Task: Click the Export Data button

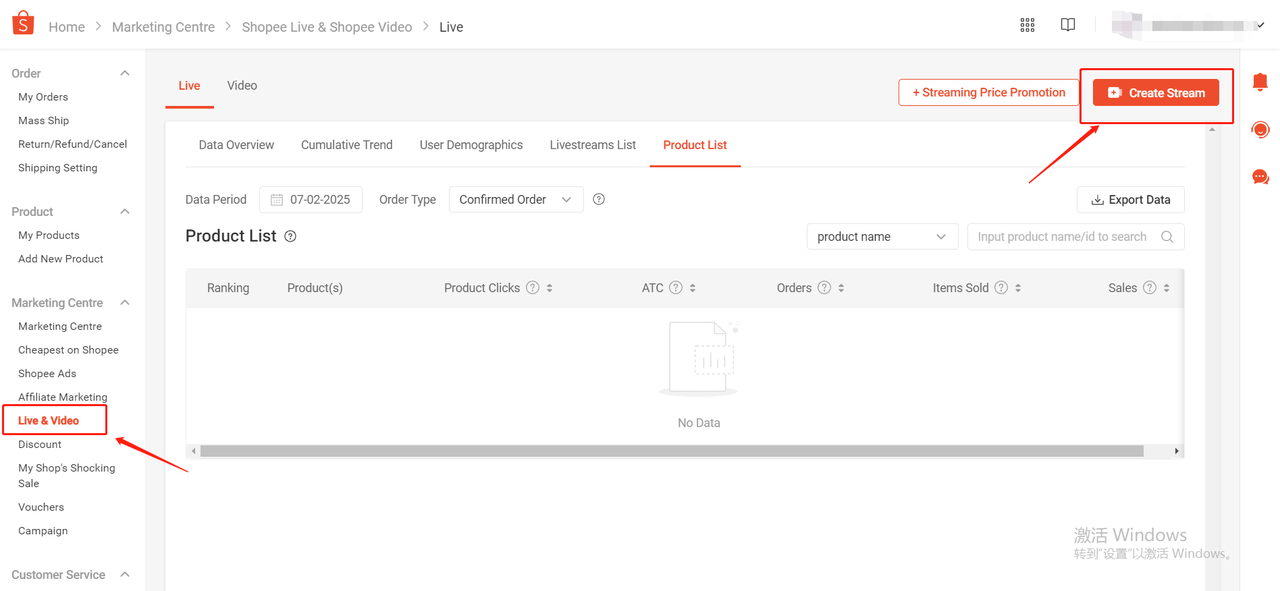Action: [x=1131, y=200]
